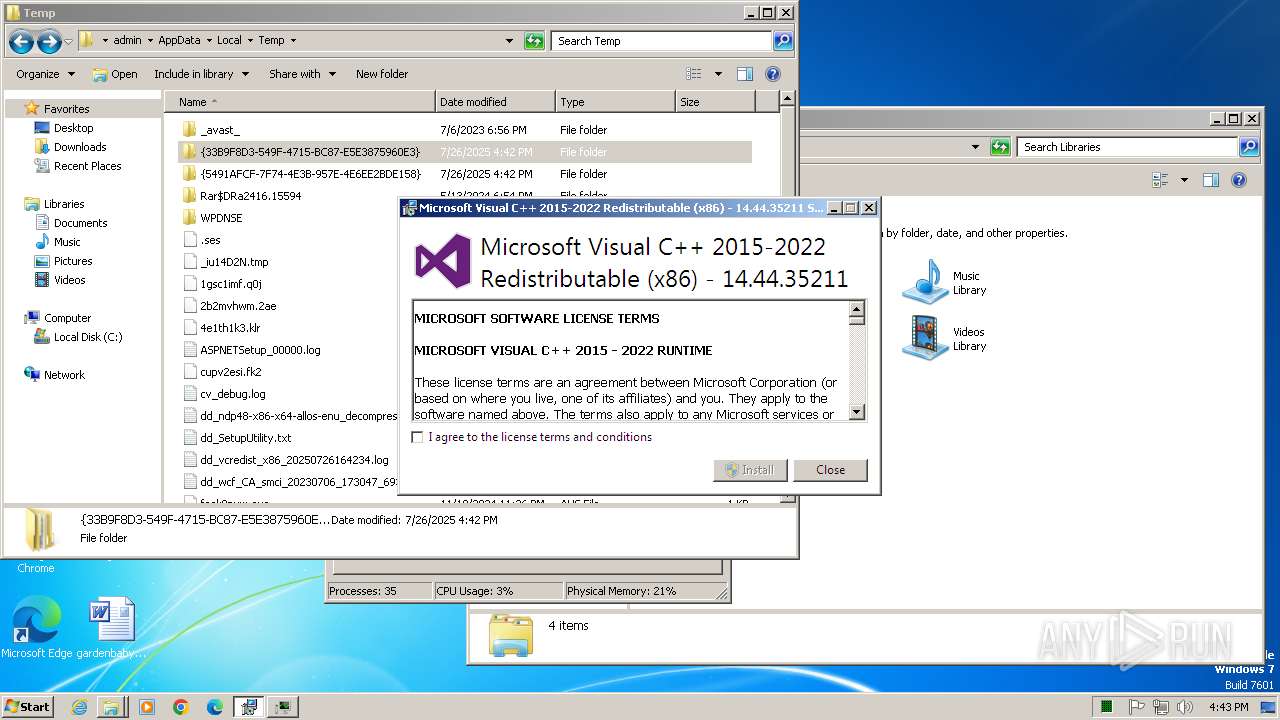Click New folder in the toolbar
The width and height of the screenshot is (1280, 720).
[382, 74]
